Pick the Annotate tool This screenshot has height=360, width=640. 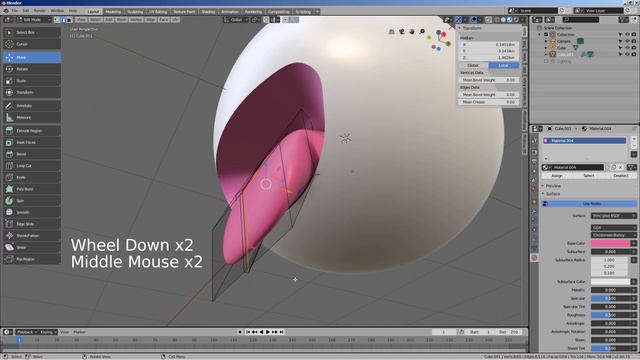coord(32,106)
